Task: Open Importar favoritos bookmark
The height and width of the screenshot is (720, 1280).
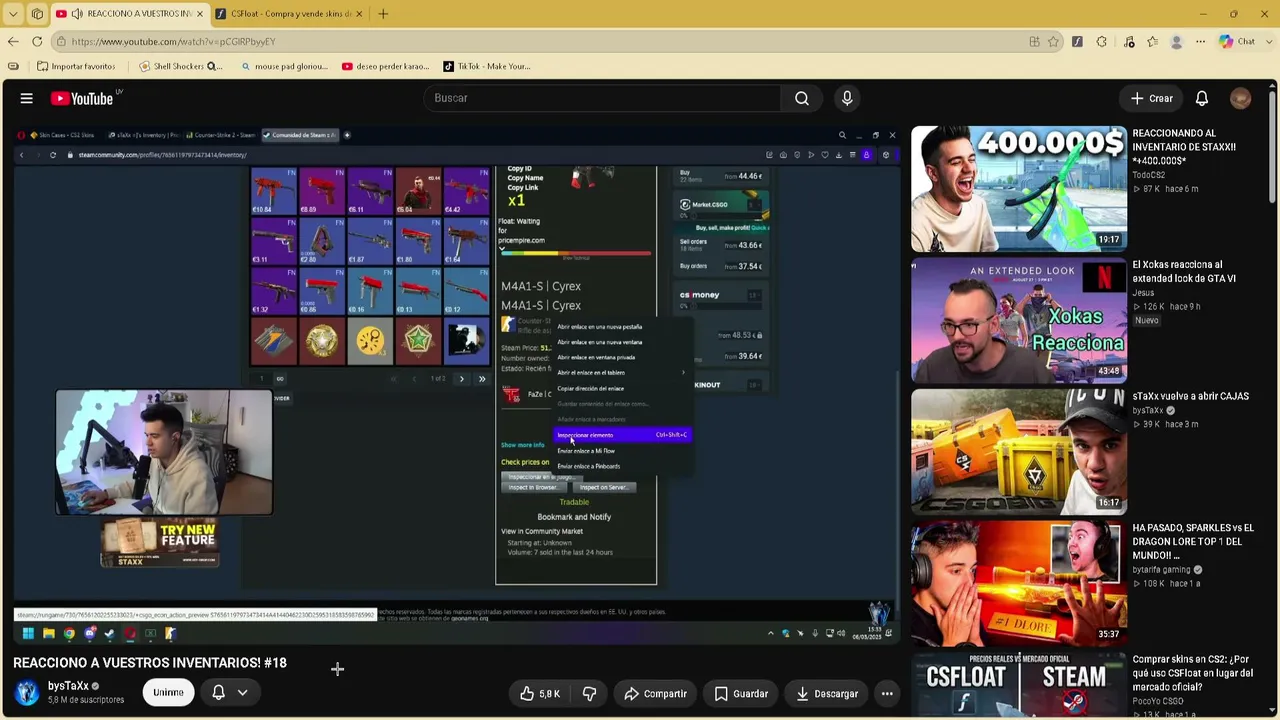Action: click(76, 66)
